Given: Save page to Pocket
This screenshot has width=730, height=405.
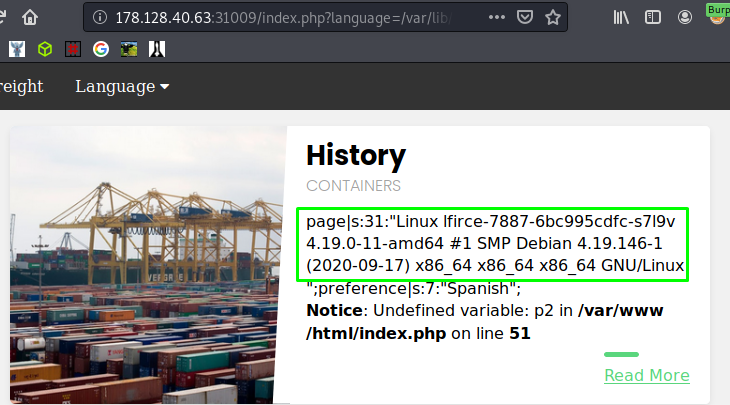Looking at the screenshot, I should [x=526, y=17].
